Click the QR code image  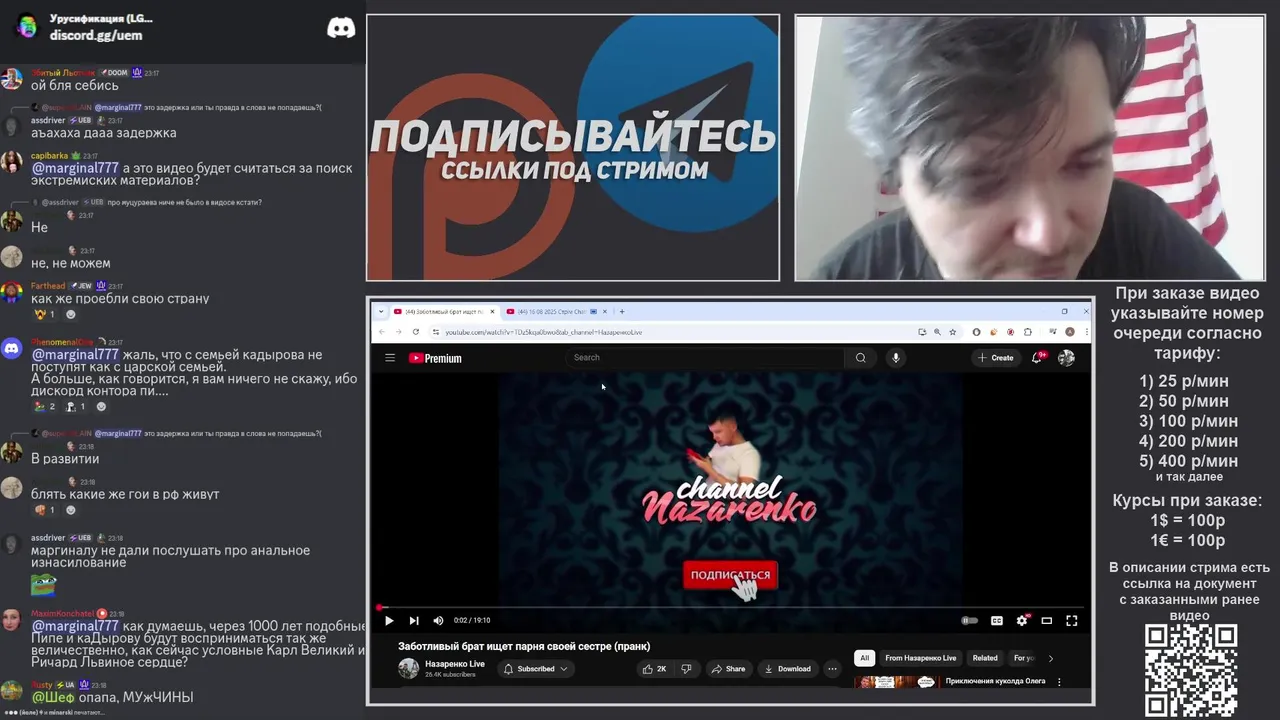(1191, 671)
